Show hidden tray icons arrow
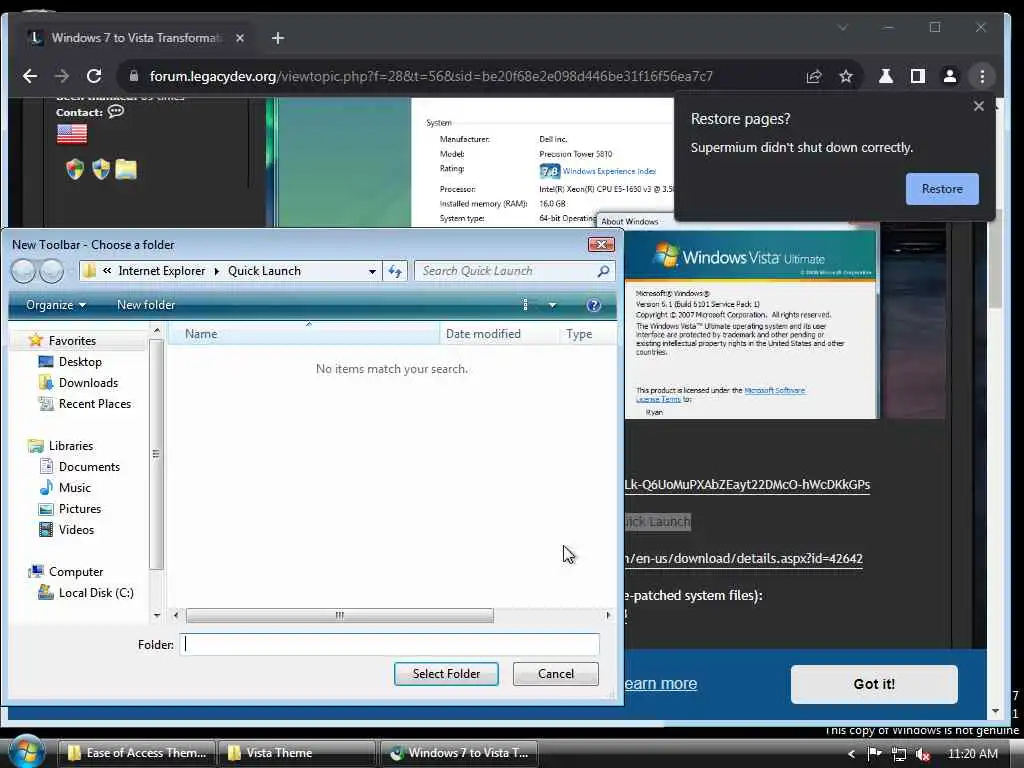Image resolution: width=1024 pixels, height=768 pixels. point(850,754)
